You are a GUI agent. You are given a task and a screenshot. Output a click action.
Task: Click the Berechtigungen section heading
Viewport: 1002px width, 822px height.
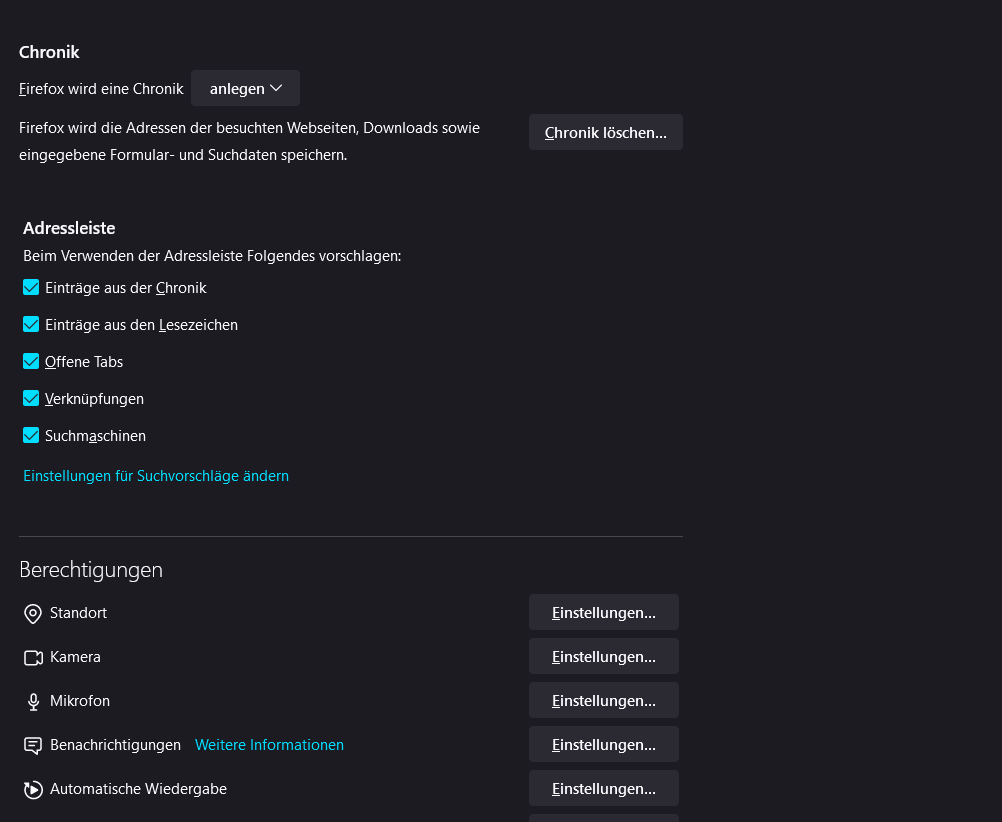coord(91,570)
